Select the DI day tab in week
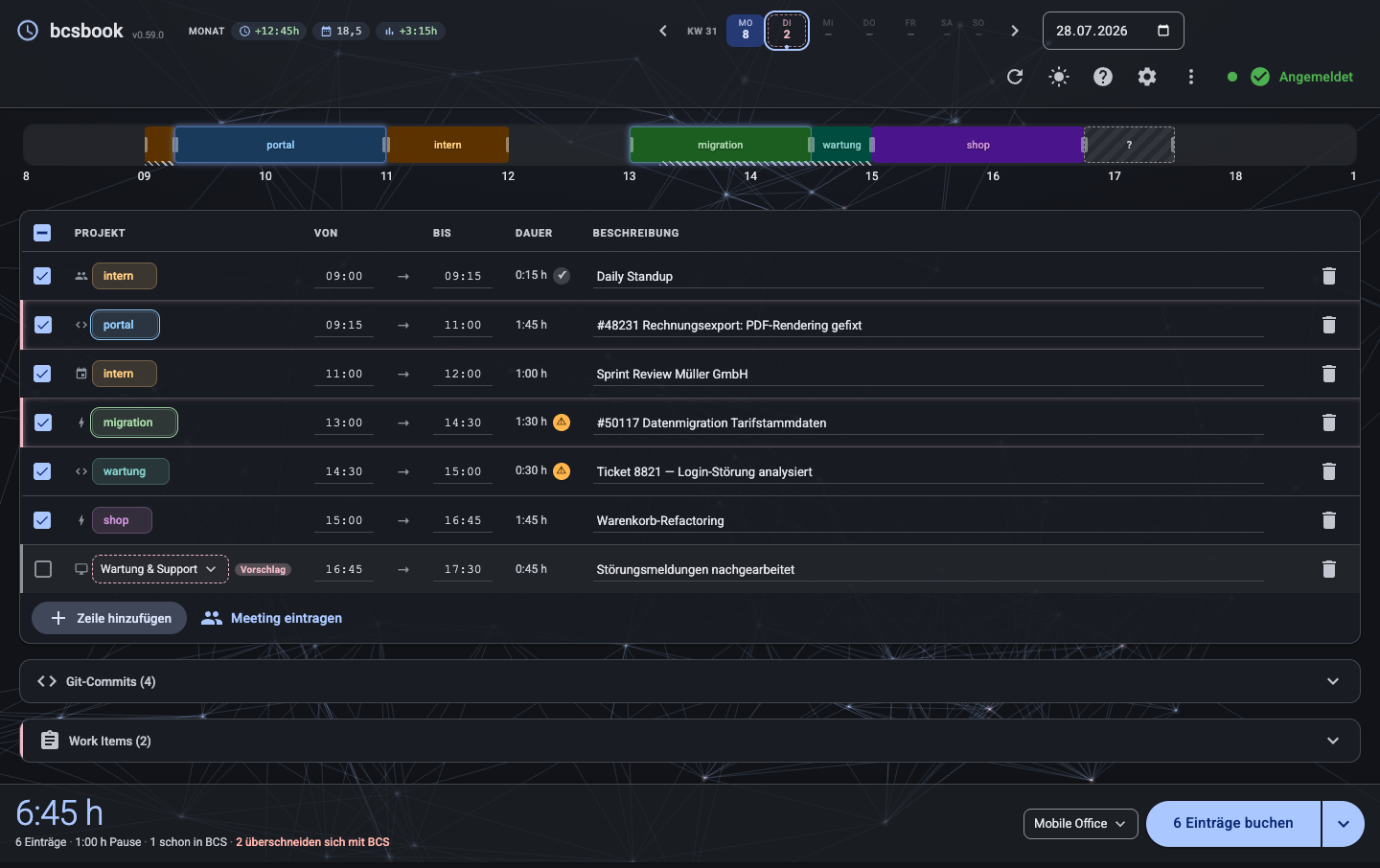Image resolution: width=1380 pixels, height=868 pixels. [787, 31]
